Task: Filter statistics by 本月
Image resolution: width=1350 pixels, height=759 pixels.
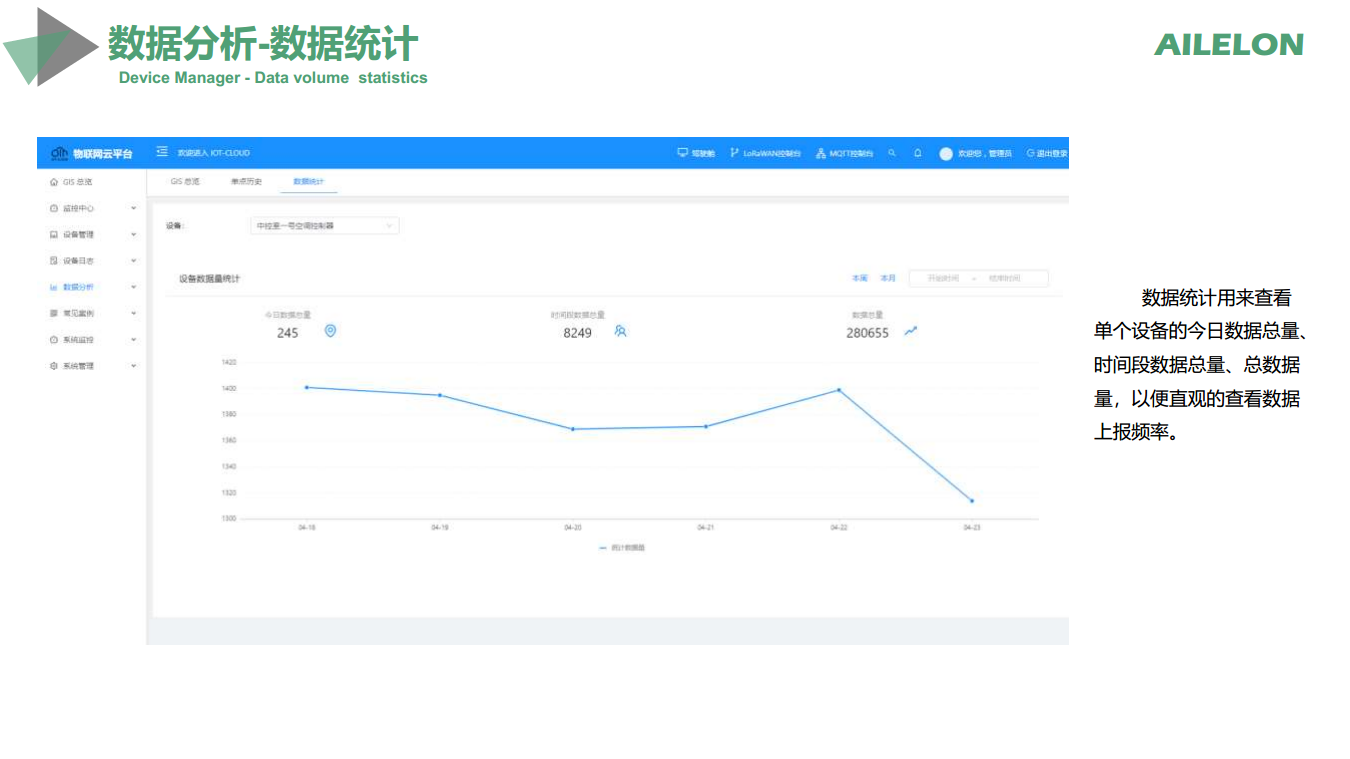Action: click(x=888, y=278)
